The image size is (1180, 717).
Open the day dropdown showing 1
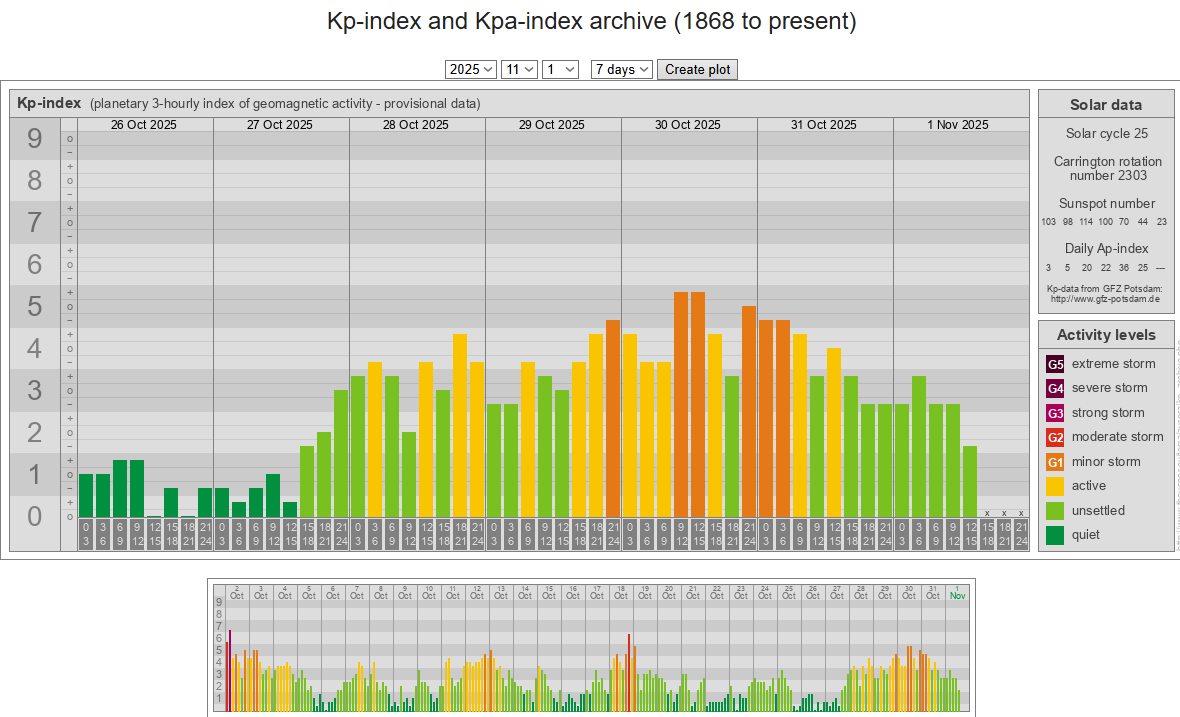click(560, 69)
